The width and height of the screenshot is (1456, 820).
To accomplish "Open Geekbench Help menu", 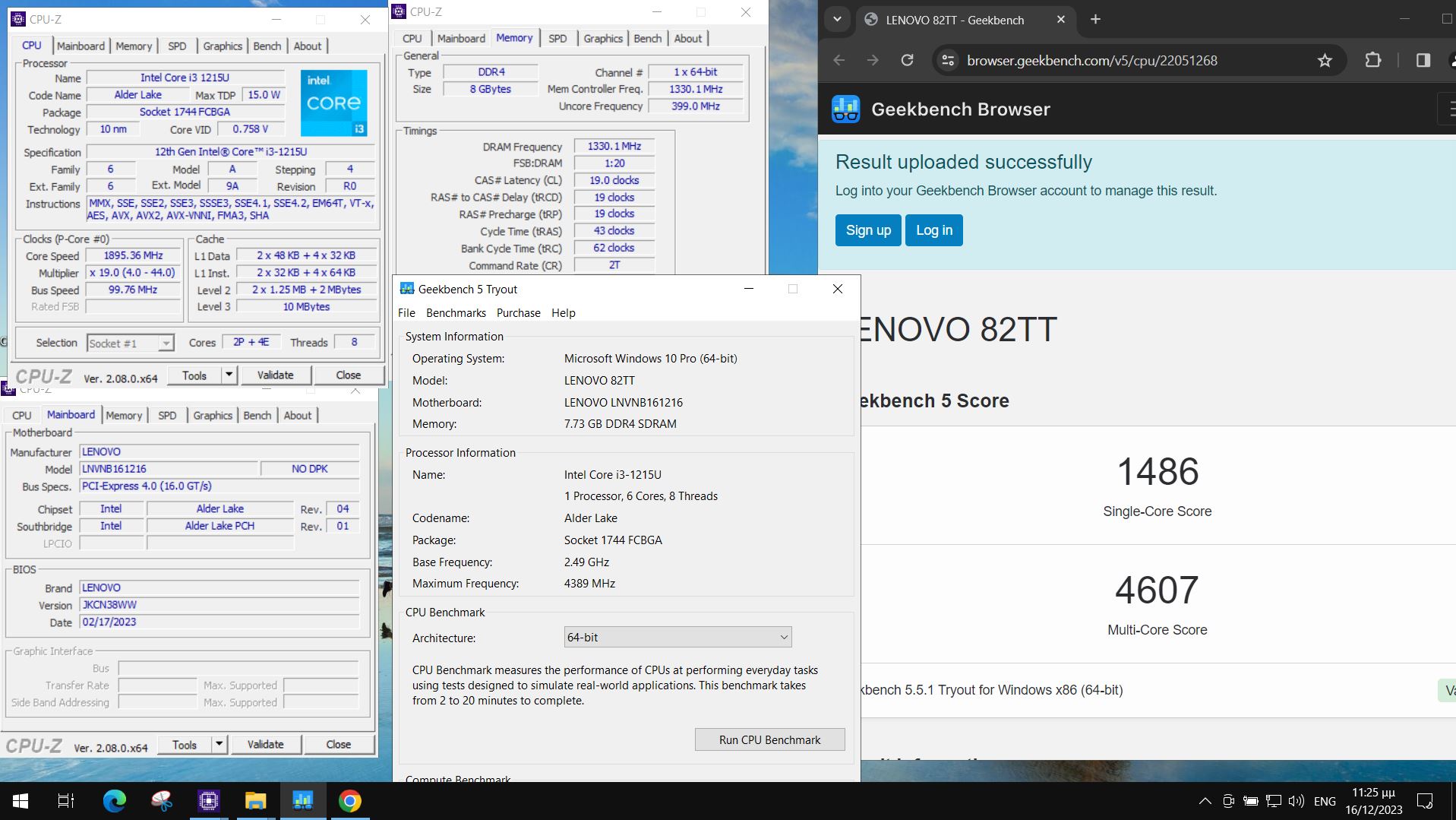I will coord(563,313).
